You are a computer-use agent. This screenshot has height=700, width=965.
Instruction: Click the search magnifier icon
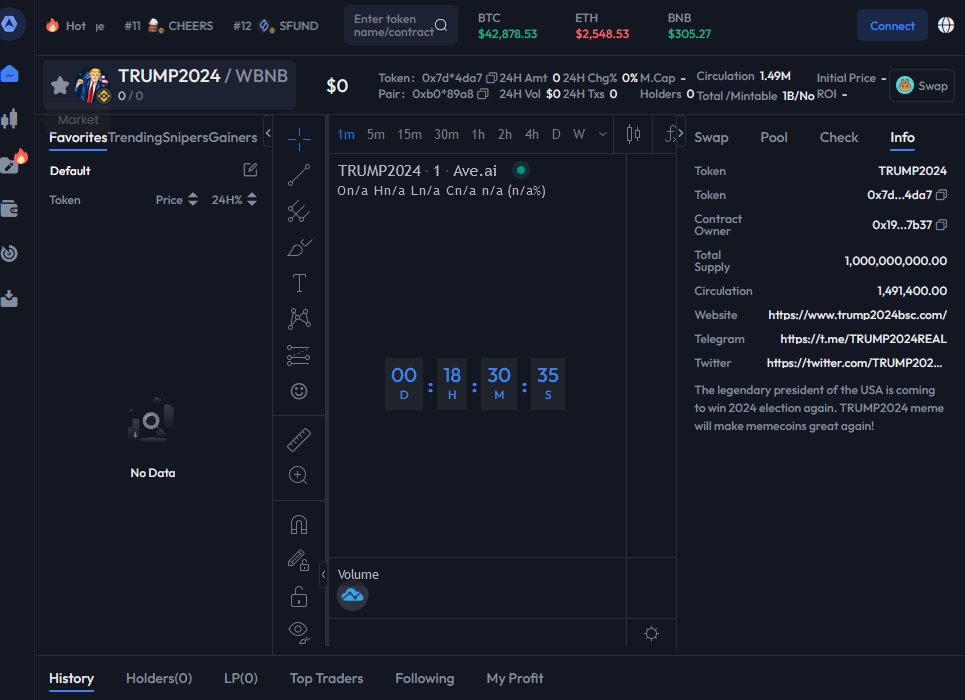click(x=441, y=25)
